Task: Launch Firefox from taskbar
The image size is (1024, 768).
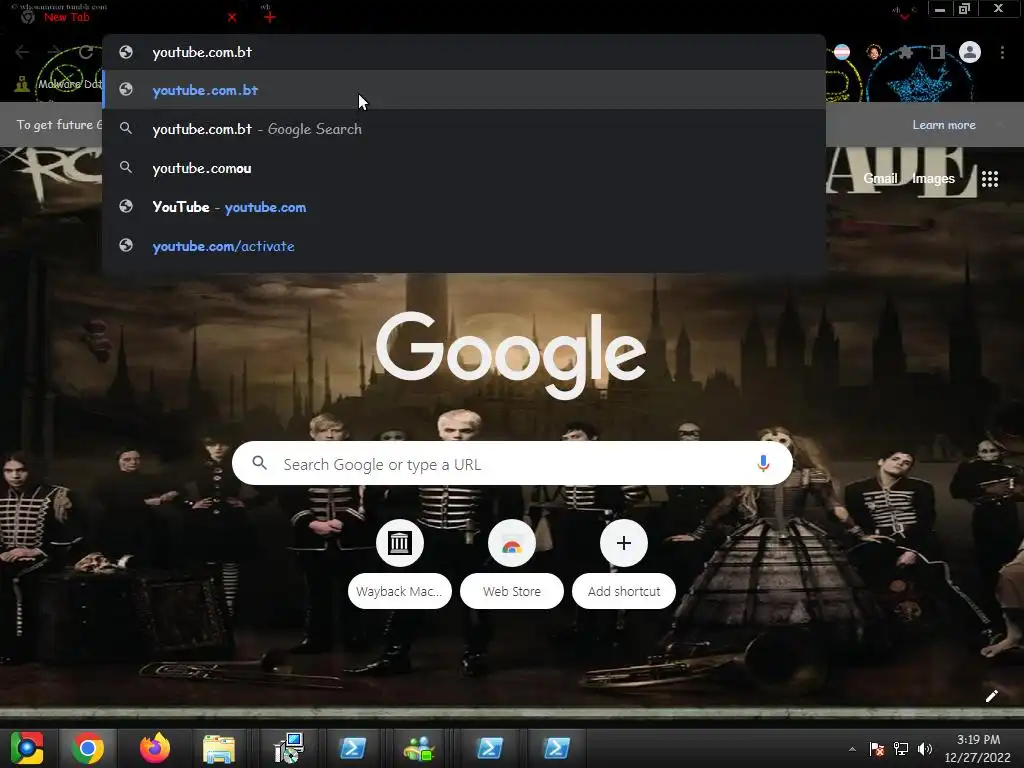Action: click(155, 748)
